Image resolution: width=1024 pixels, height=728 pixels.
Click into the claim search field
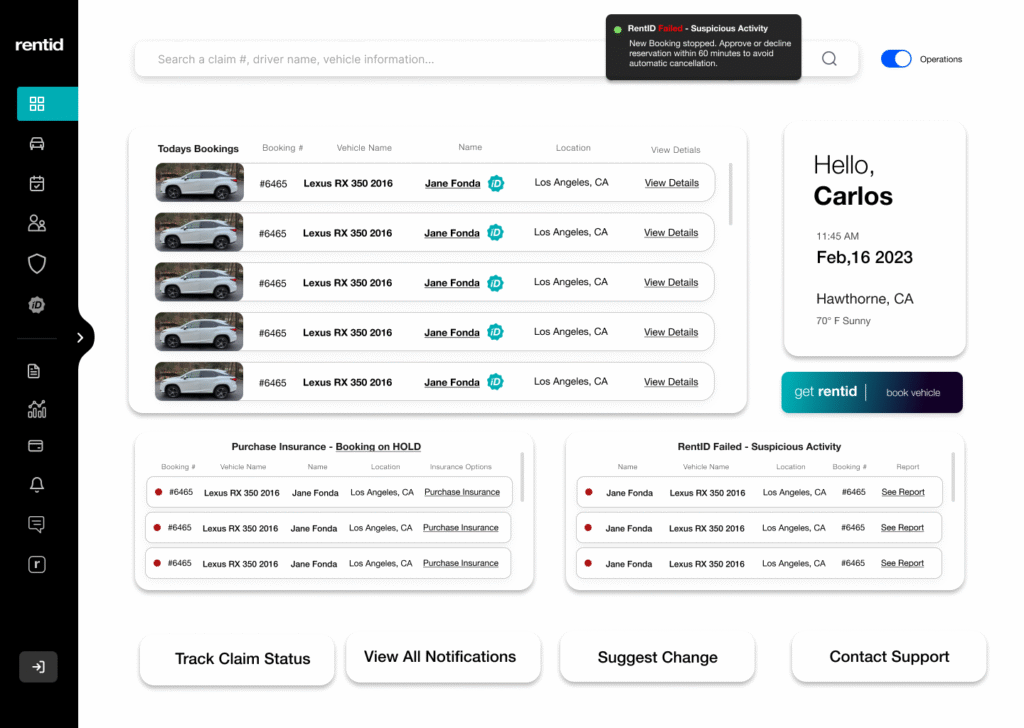(400, 60)
